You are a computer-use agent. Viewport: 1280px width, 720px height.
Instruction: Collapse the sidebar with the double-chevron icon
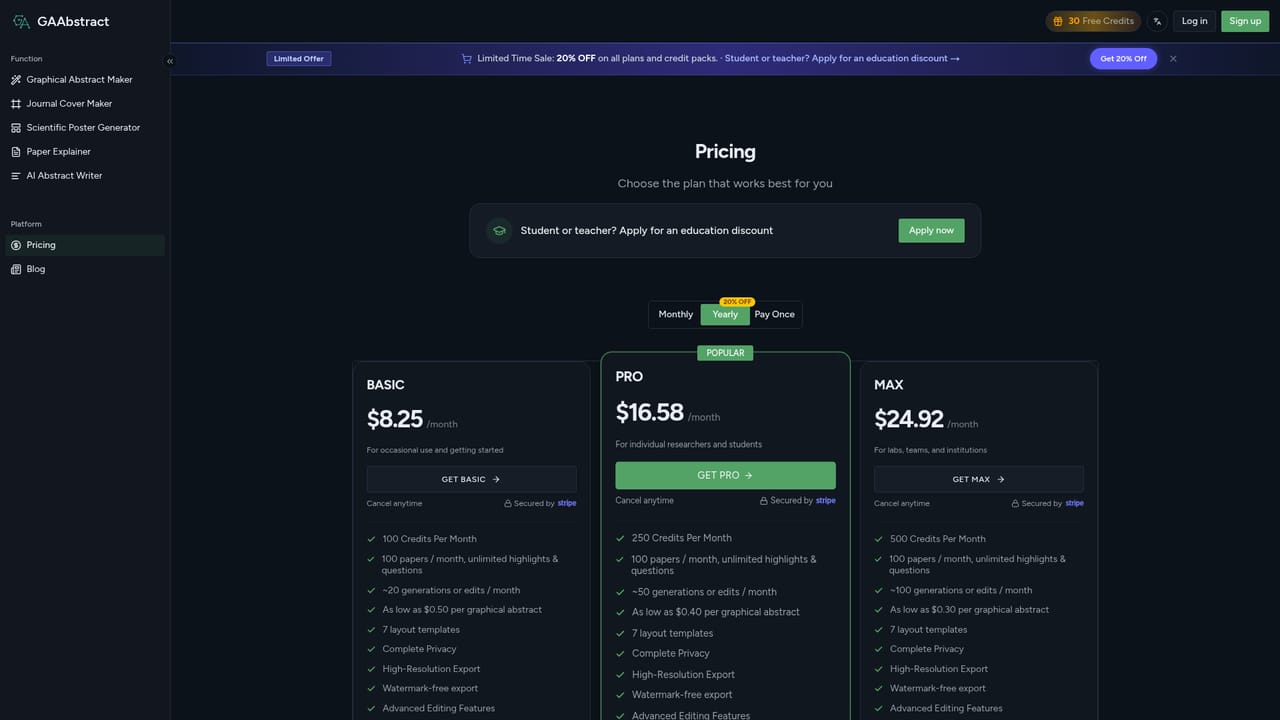click(x=170, y=61)
